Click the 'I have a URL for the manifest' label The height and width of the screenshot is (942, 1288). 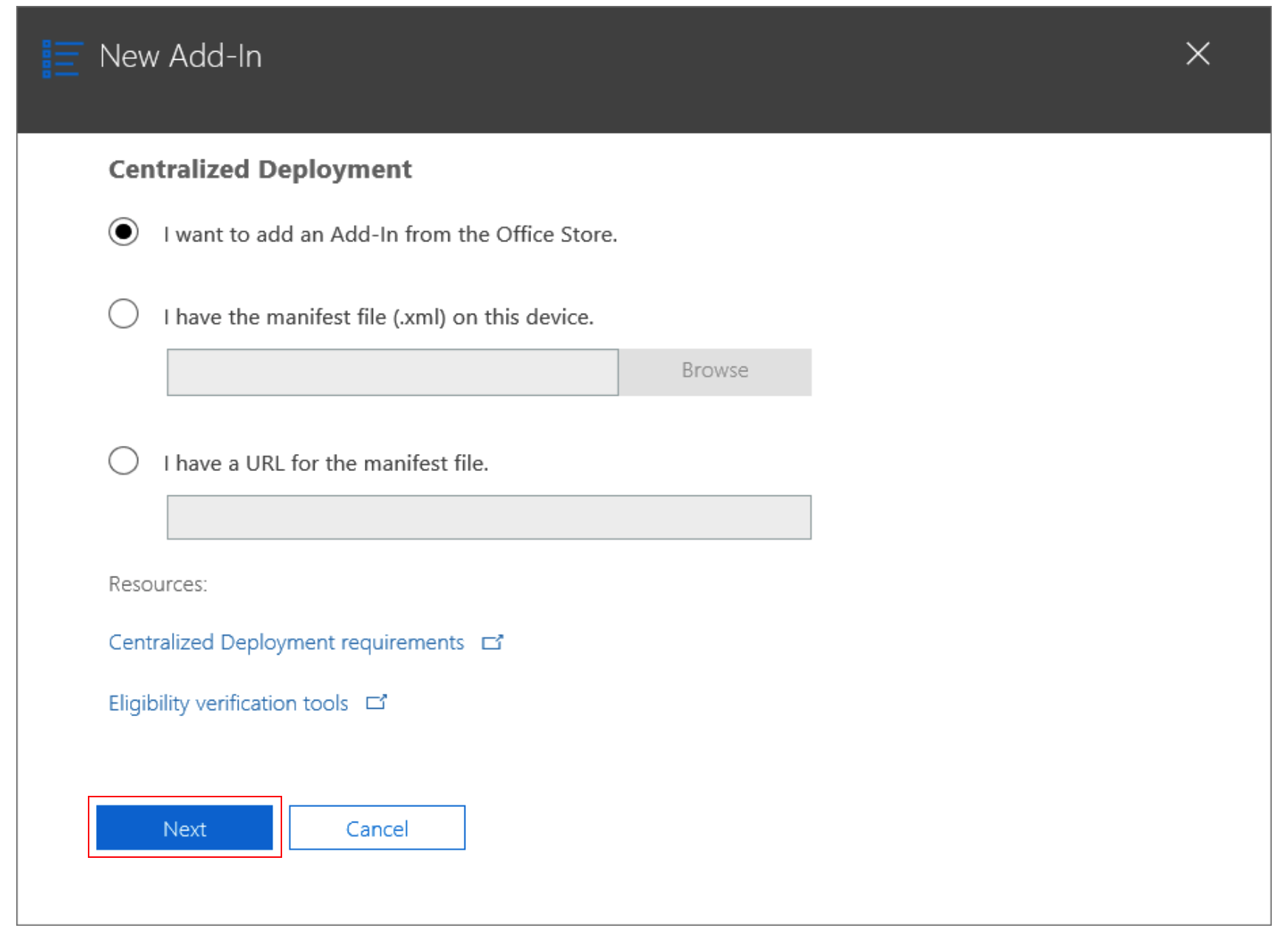326,464
